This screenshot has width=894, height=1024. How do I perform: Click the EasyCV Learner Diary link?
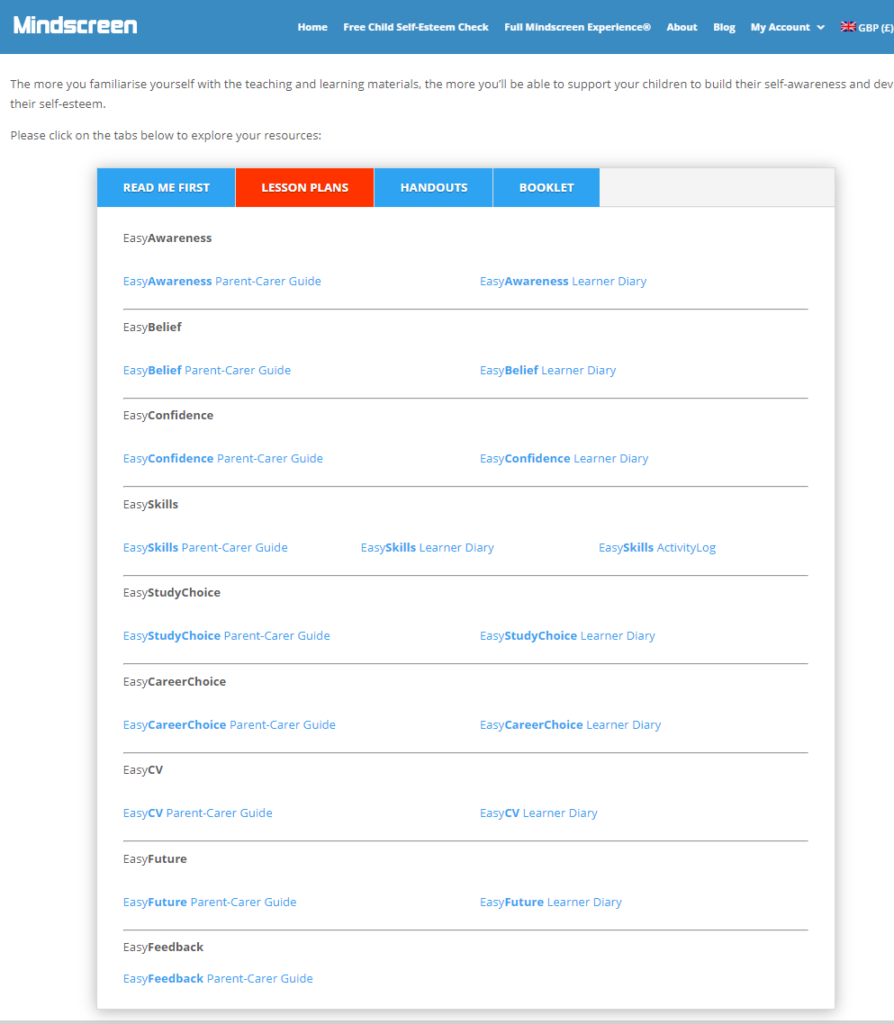point(538,813)
